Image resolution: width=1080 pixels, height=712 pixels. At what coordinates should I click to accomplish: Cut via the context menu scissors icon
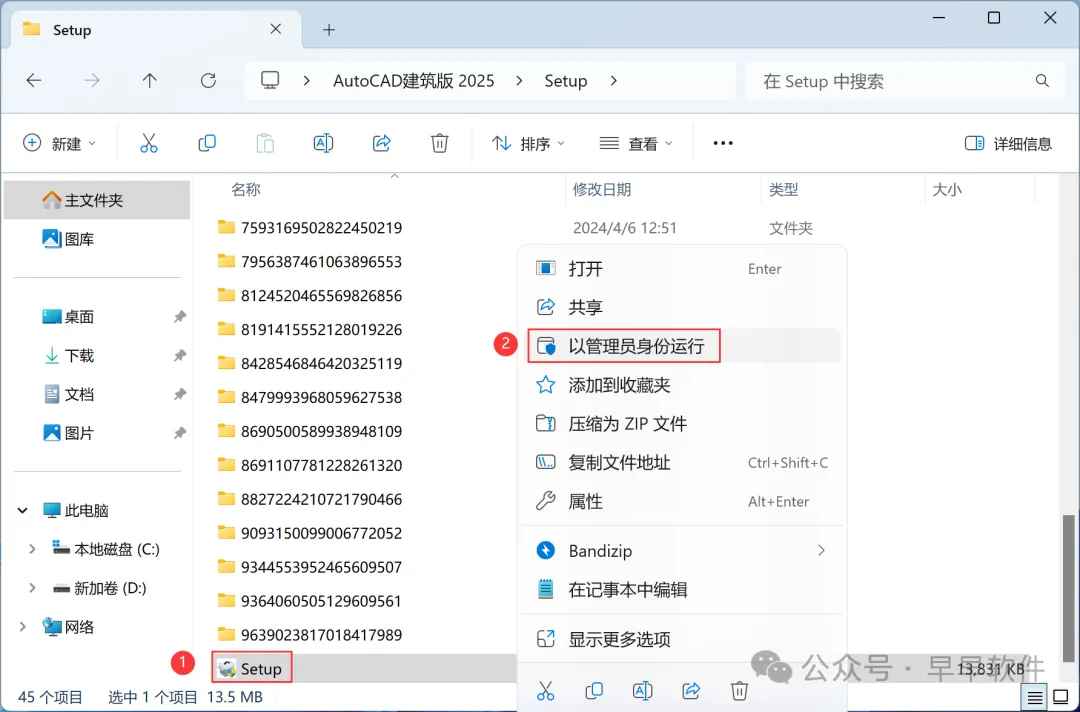[546, 690]
